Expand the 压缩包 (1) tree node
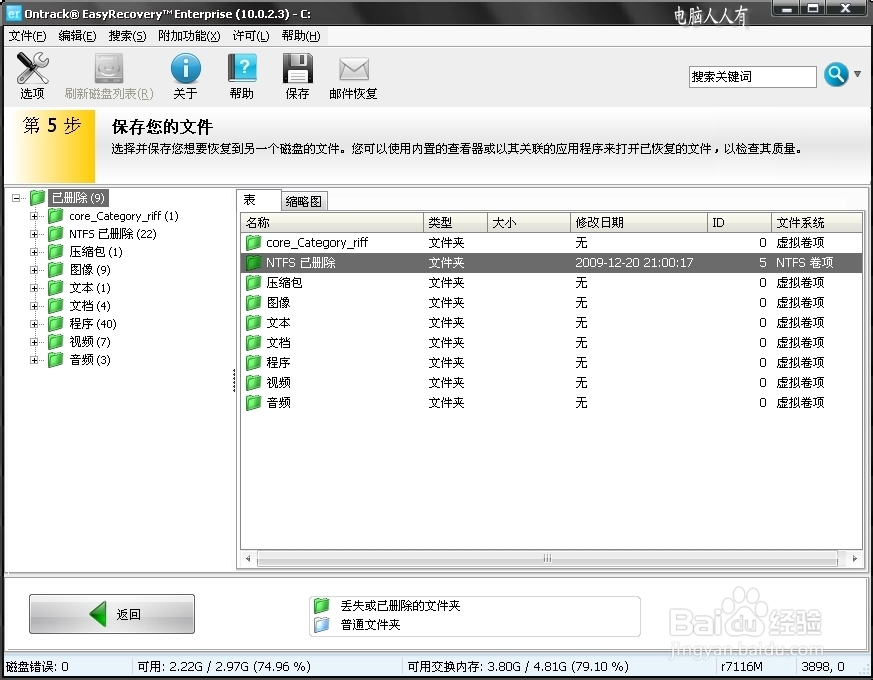This screenshot has width=873, height=680. [34, 252]
